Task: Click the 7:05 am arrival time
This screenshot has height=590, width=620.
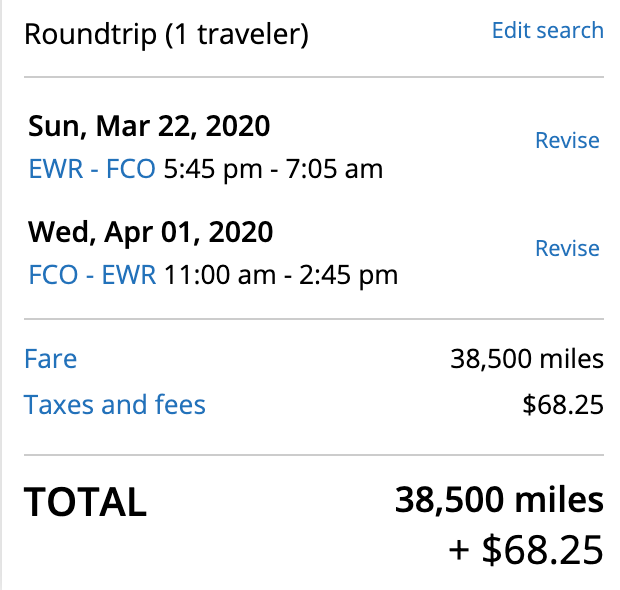Action: point(332,168)
